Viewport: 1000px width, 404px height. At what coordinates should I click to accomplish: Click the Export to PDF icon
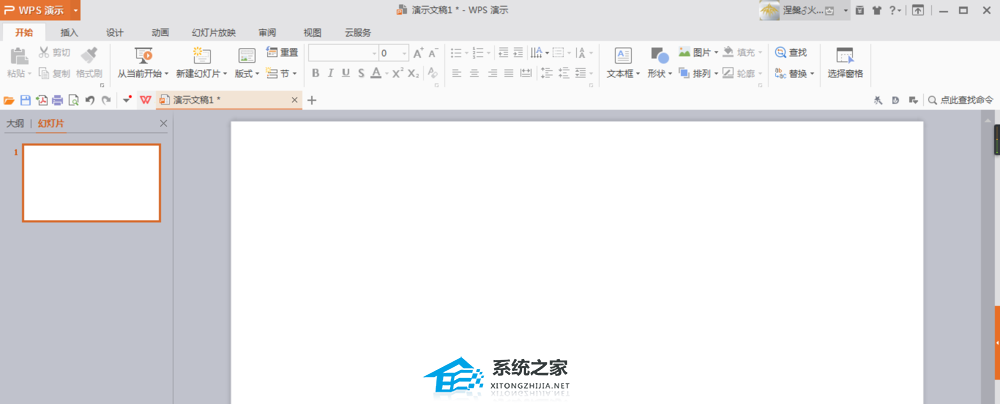pyautogui.click(x=41, y=100)
